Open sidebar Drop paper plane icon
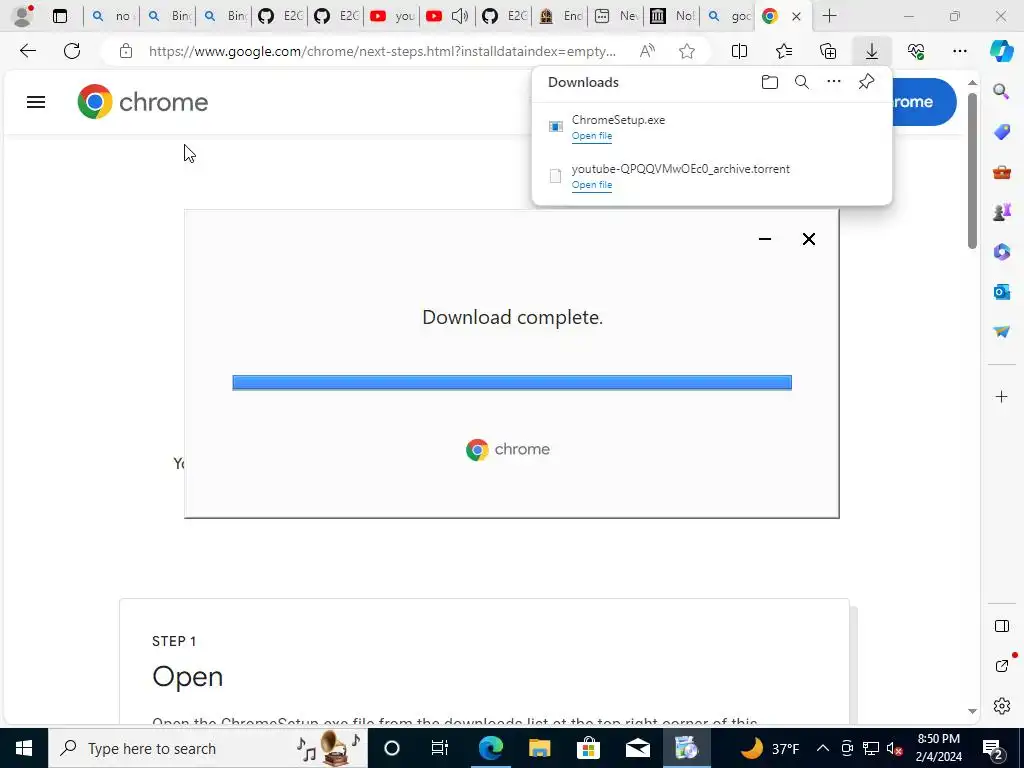The height and width of the screenshot is (768, 1024). (x=1001, y=332)
